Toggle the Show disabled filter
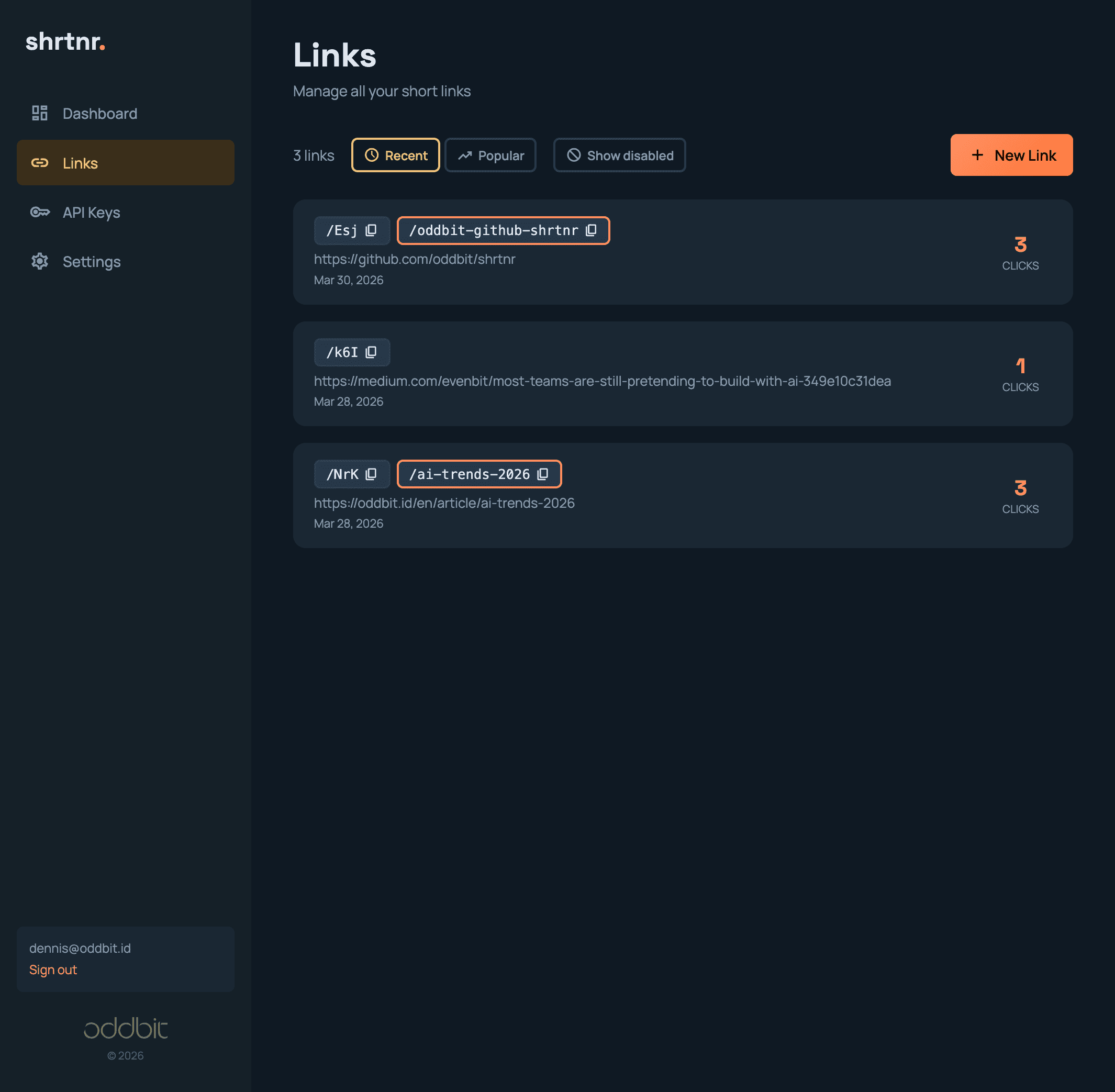This screenshot has height=1092, width=1115. tap(619, 155)
